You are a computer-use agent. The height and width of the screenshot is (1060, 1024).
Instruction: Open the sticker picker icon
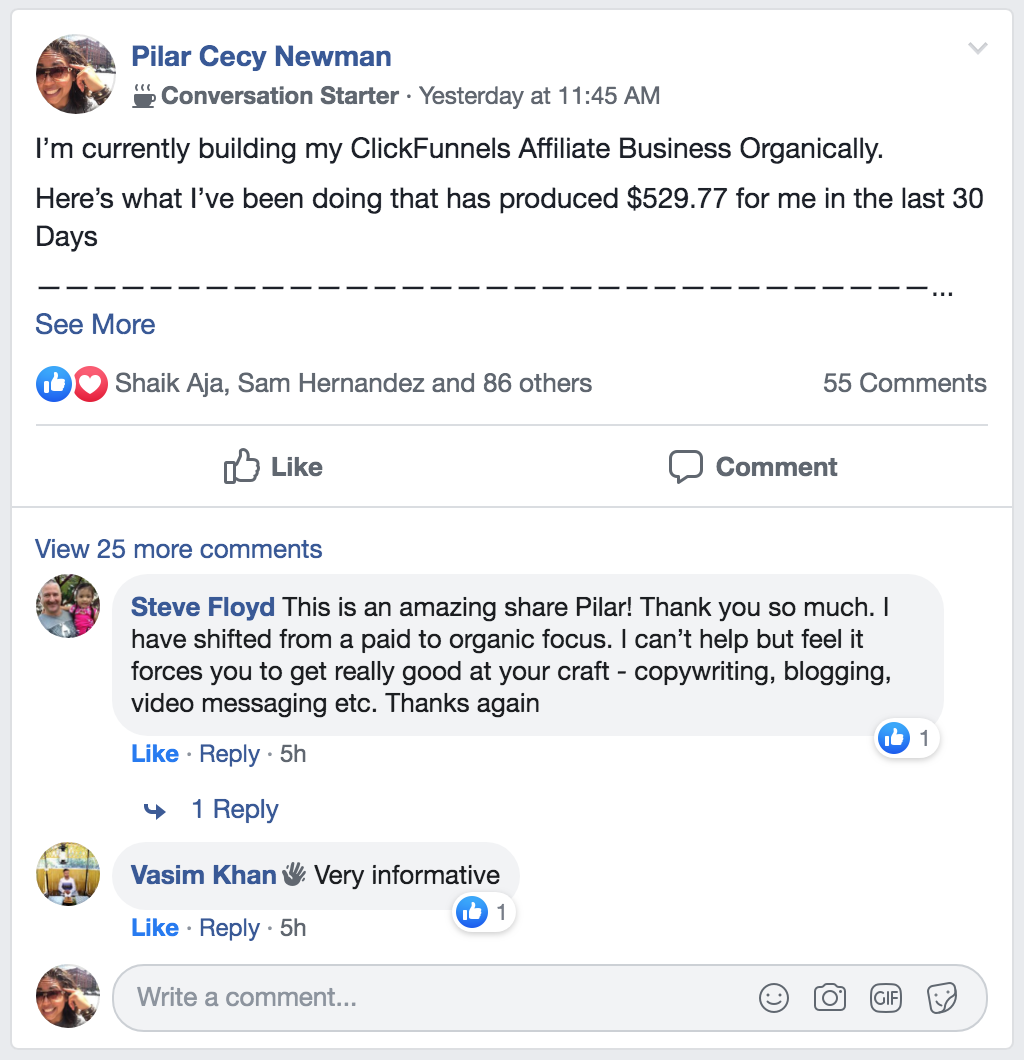click(942, 997)
